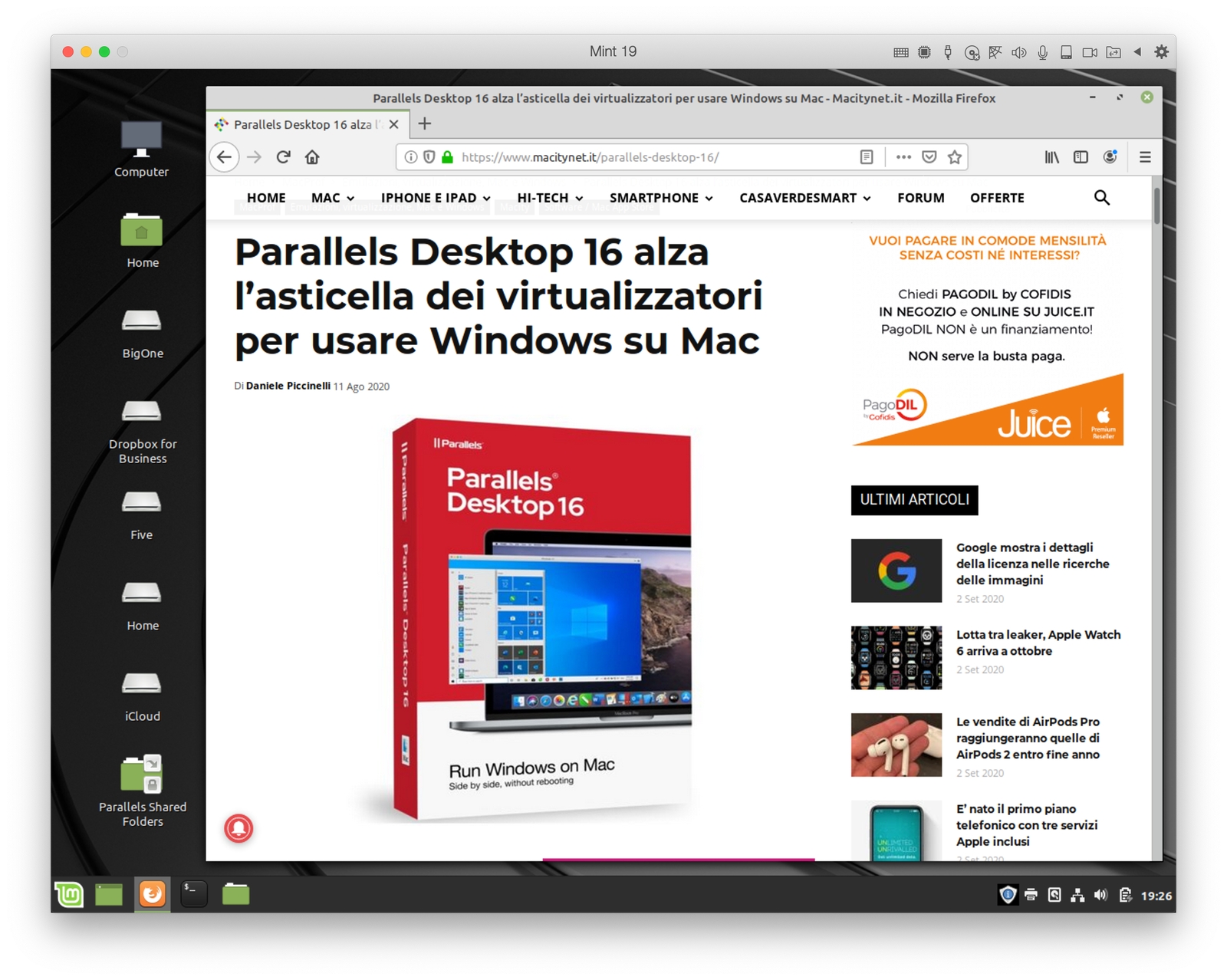Open Parallels VM configuration gear
The image size is (1227, 980).
coord(1161,52)
